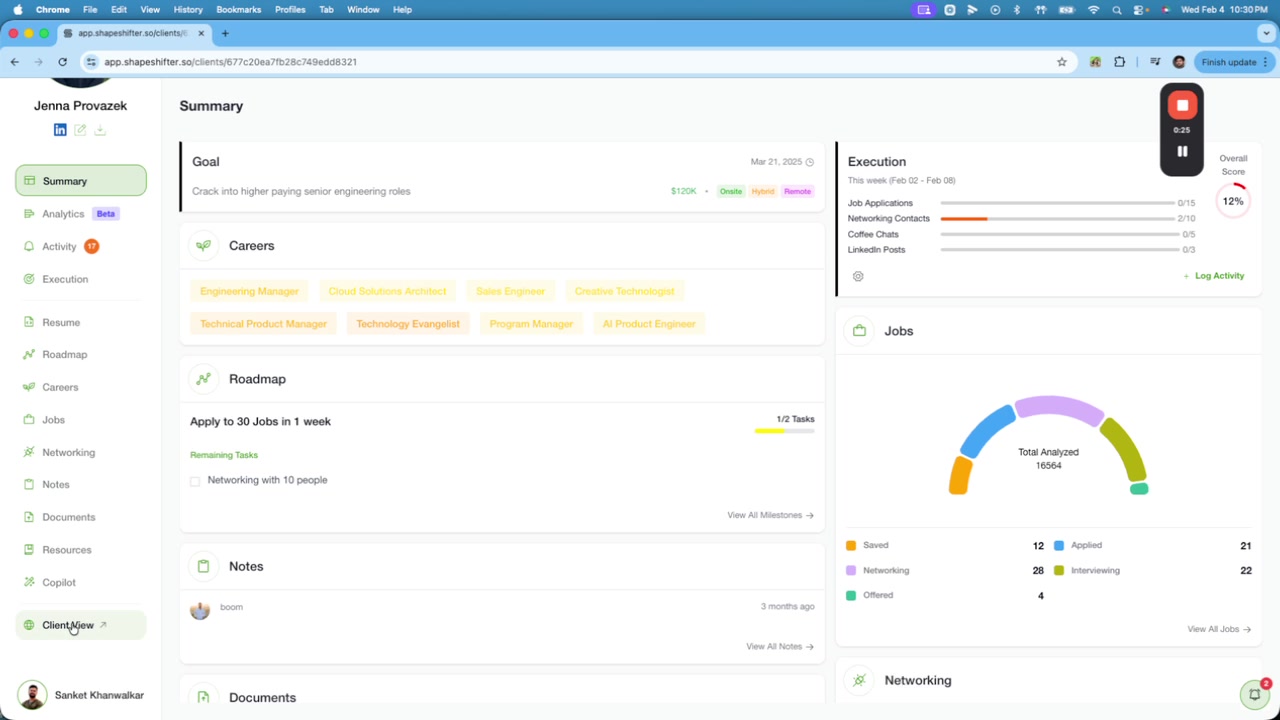Click the edit client pencil icon

tap(80, 130)
